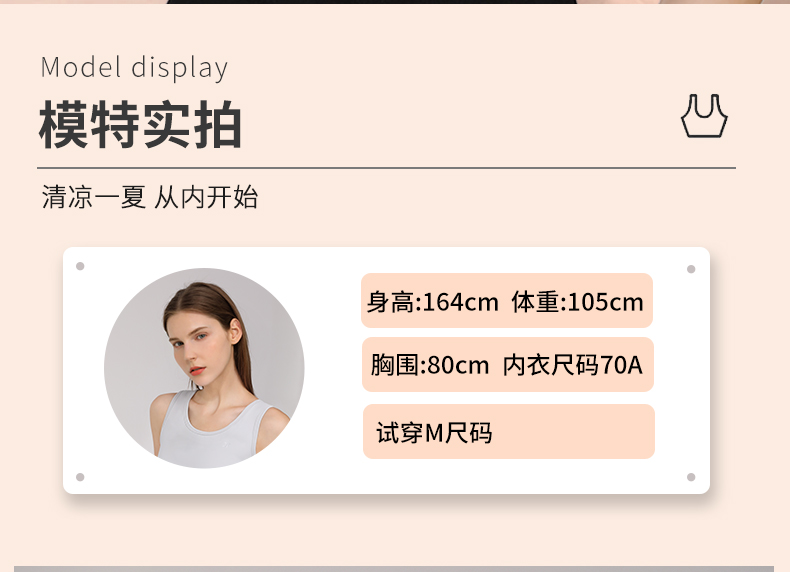
Task: Click the horizontal divider line under heading
Action: pyautogui.click(x=386, y=167)
